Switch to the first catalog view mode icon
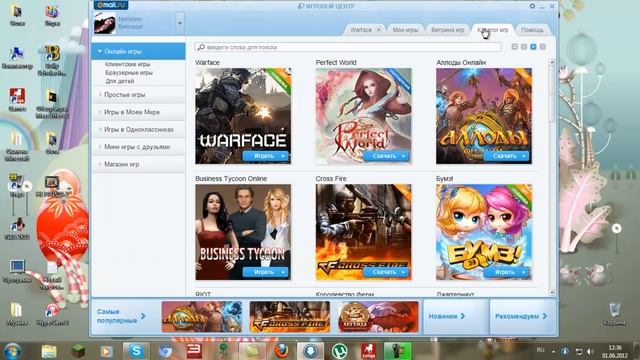Viewport: 640px width, 360px height. coord(515,47)
